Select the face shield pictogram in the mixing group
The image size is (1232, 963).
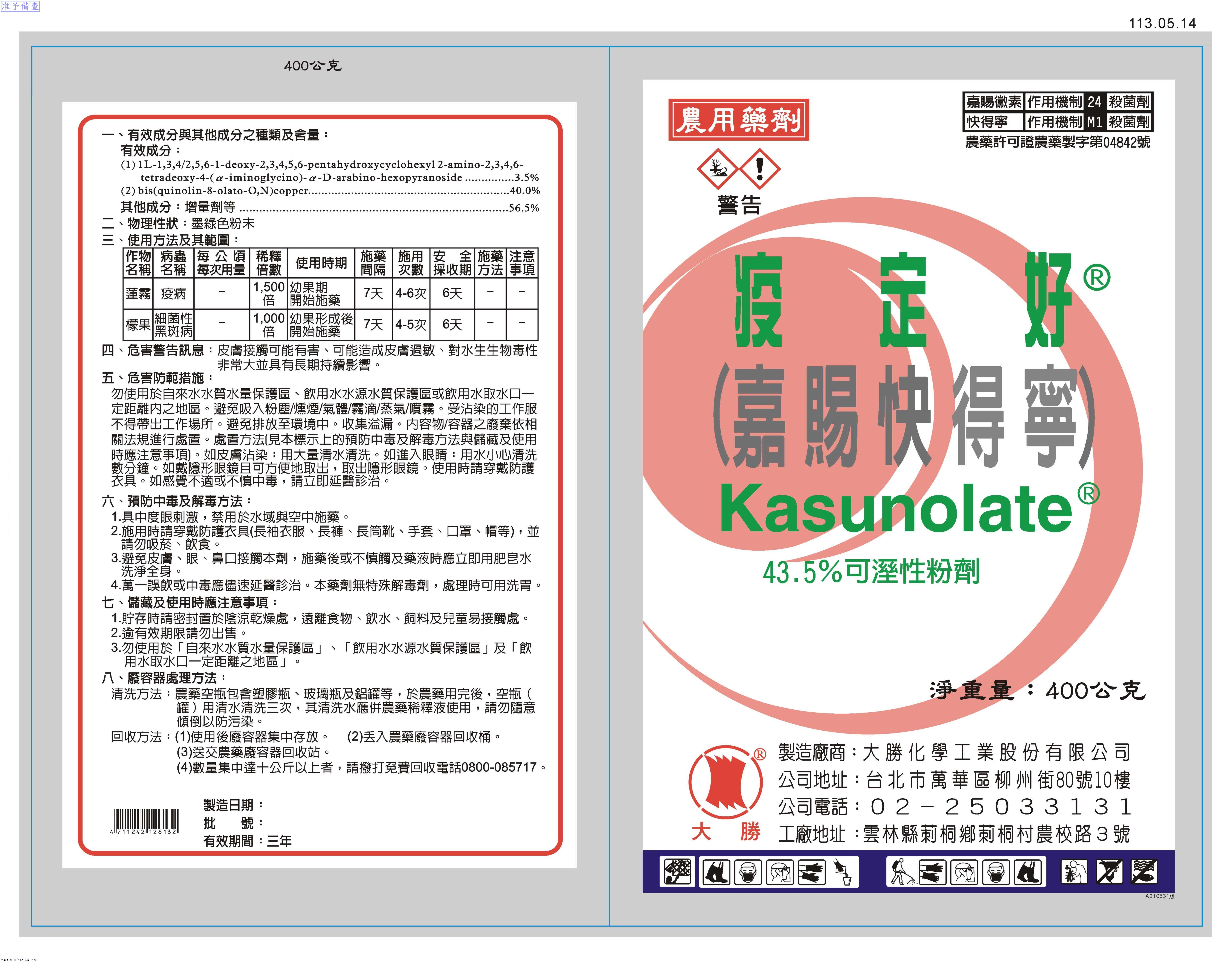(780, 872)
